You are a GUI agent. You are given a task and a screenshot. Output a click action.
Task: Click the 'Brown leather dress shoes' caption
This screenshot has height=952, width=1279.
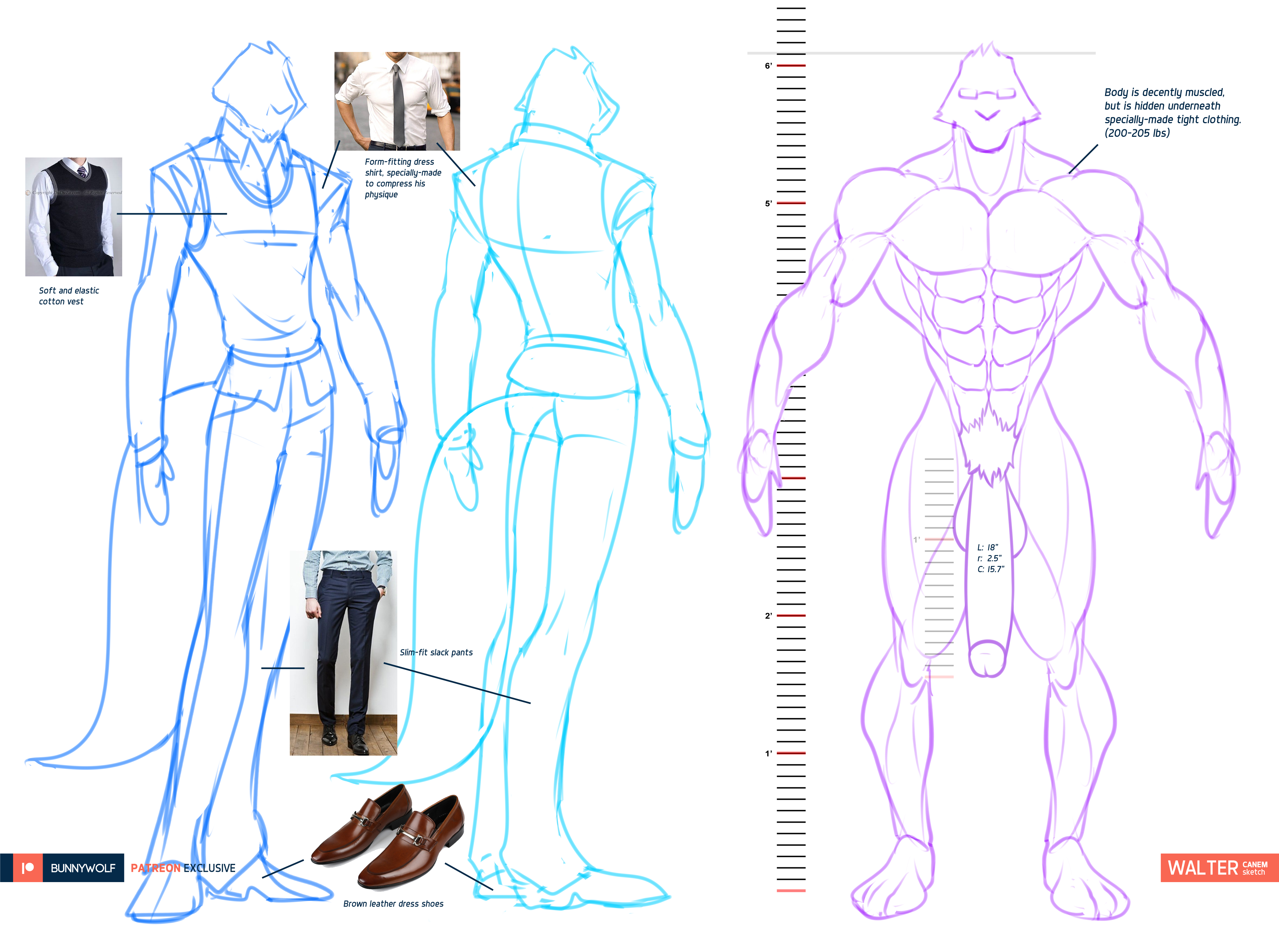393,904
